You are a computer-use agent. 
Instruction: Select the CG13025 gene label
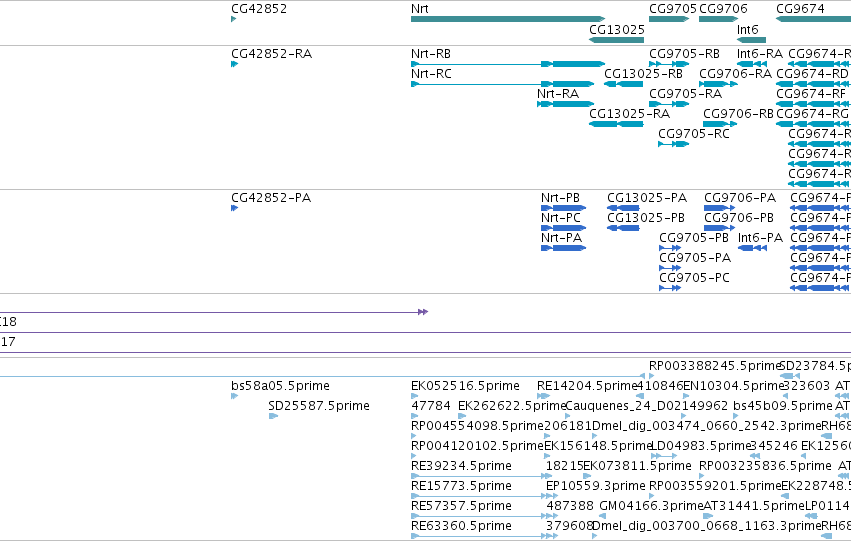[617, 29]
